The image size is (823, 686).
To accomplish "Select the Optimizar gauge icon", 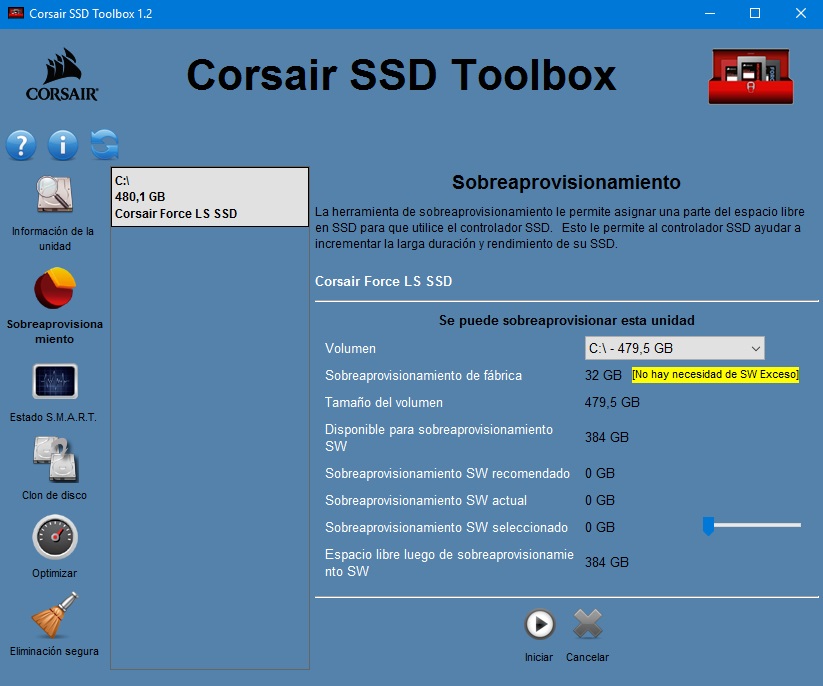I will [x=54, y=538].
